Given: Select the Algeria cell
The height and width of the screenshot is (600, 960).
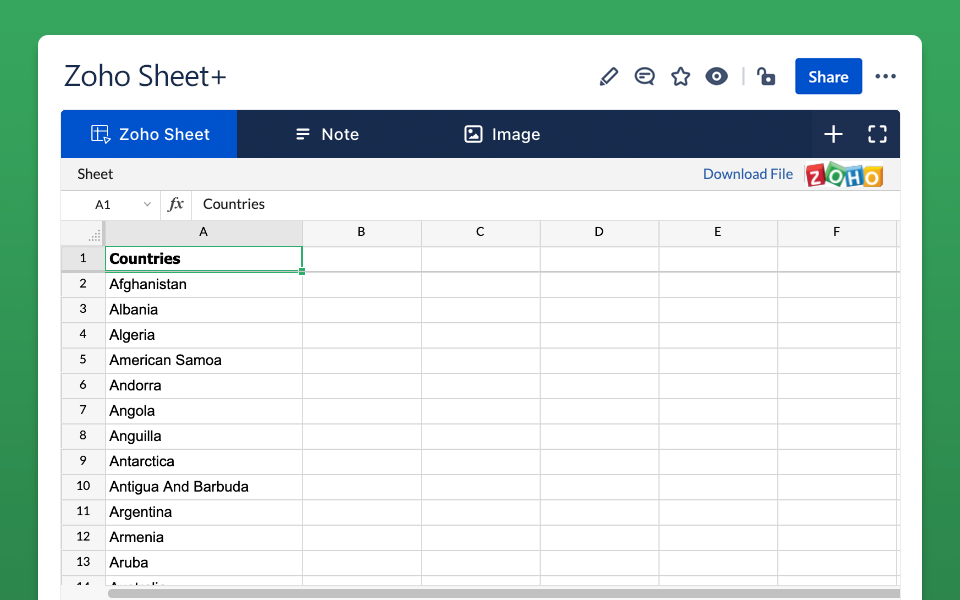Looking at the screenshot, I should [204, 336].
